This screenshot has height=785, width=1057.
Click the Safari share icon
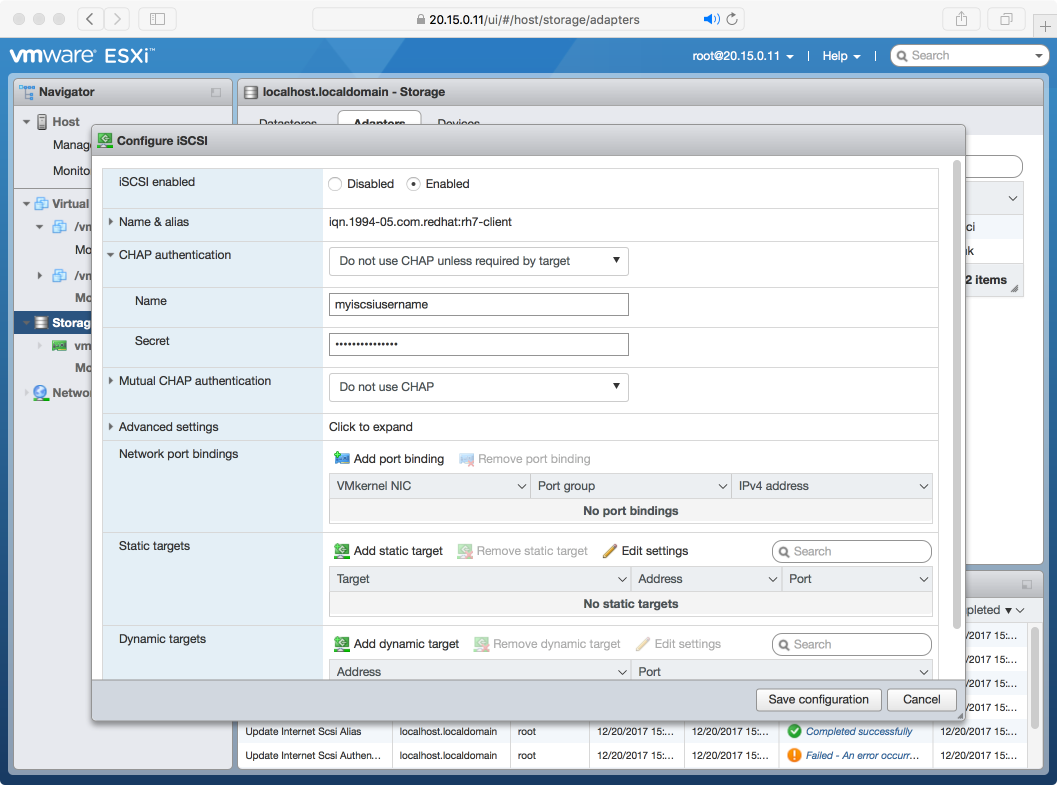(x=961, y=19)
